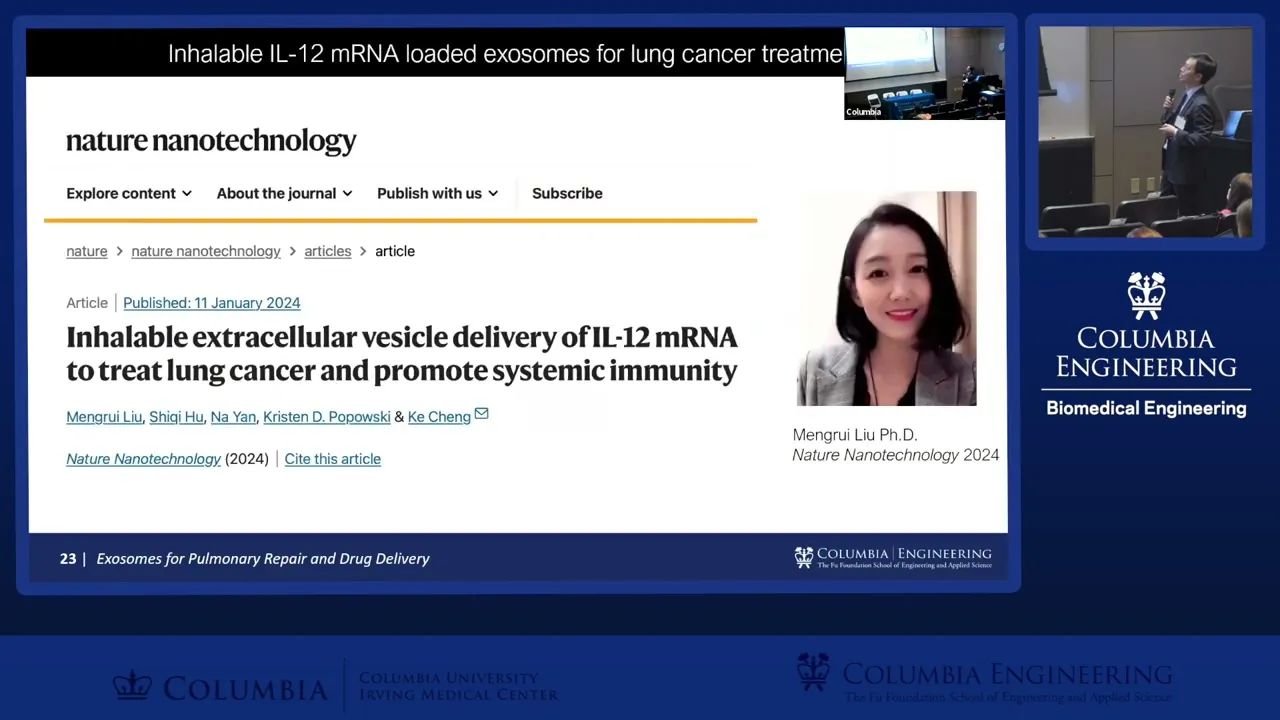Click the article title heading
This screenshot has width=1280, height=720.
click(x=402, y=354)
